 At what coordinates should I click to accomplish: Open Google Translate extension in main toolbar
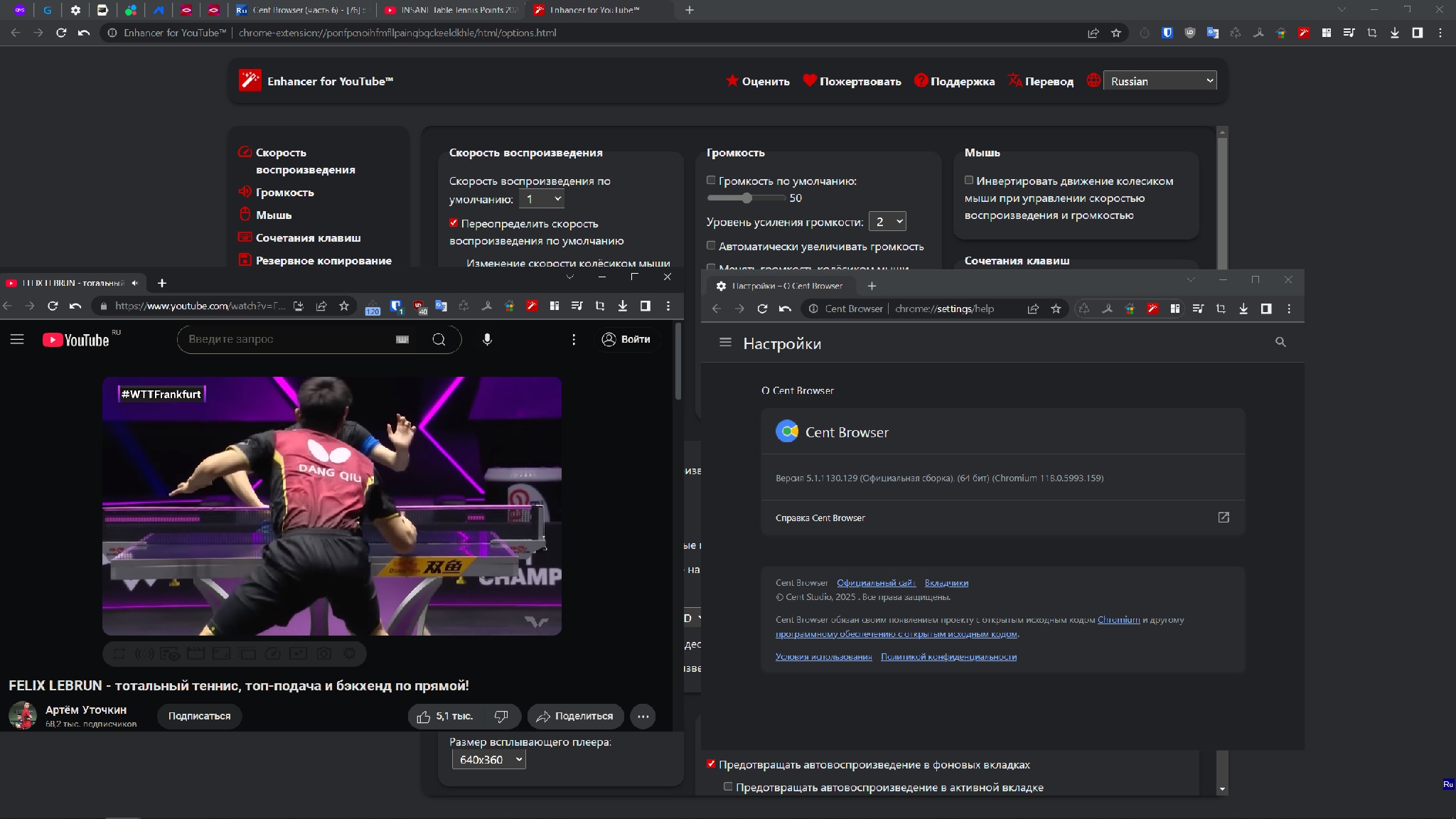(x=1212, y=33)
